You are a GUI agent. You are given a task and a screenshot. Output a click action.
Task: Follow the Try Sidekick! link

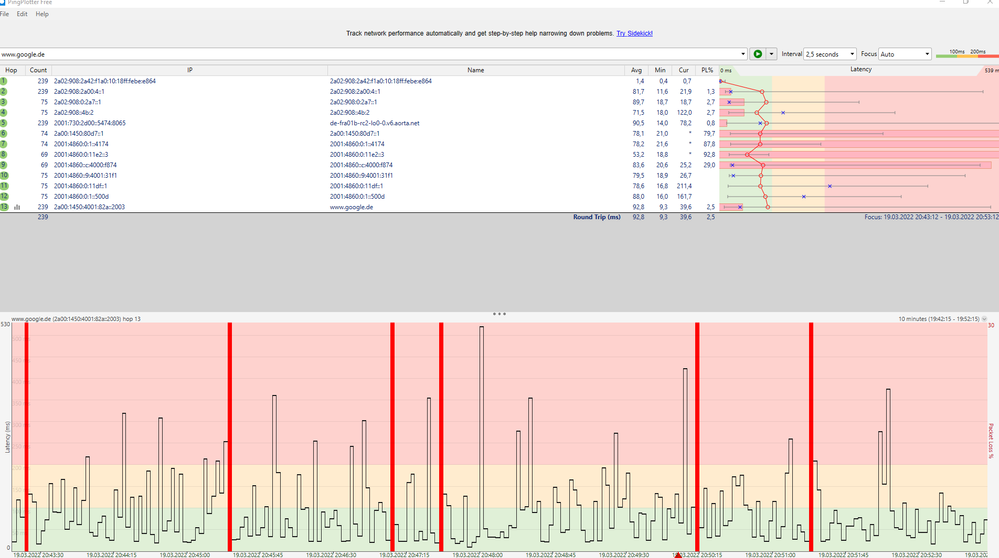[635, 33]
